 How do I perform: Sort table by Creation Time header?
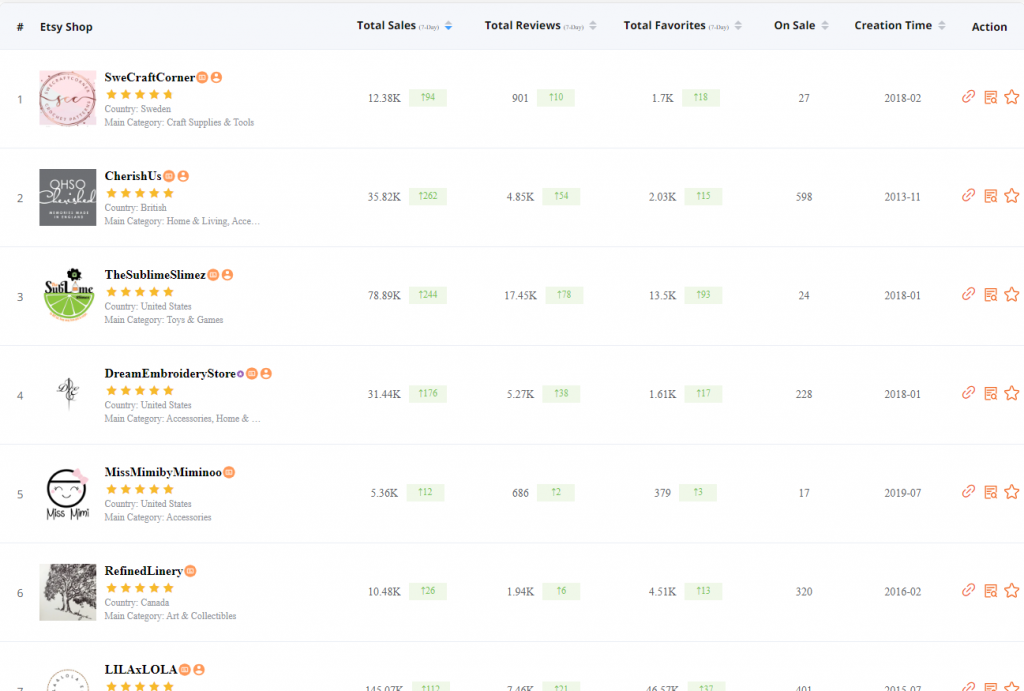coord(942,26)
